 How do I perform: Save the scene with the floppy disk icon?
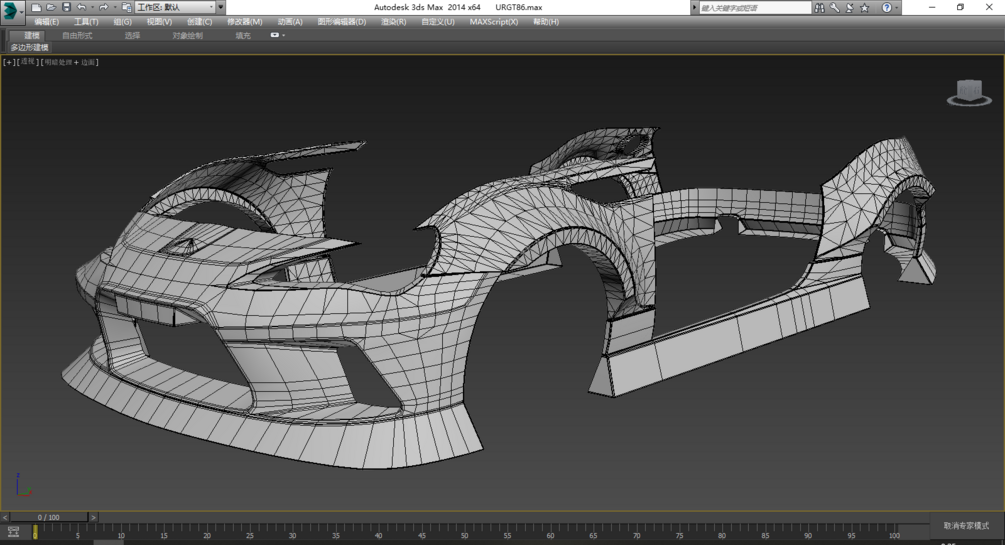pyautogui.click(x=66, y=8)
